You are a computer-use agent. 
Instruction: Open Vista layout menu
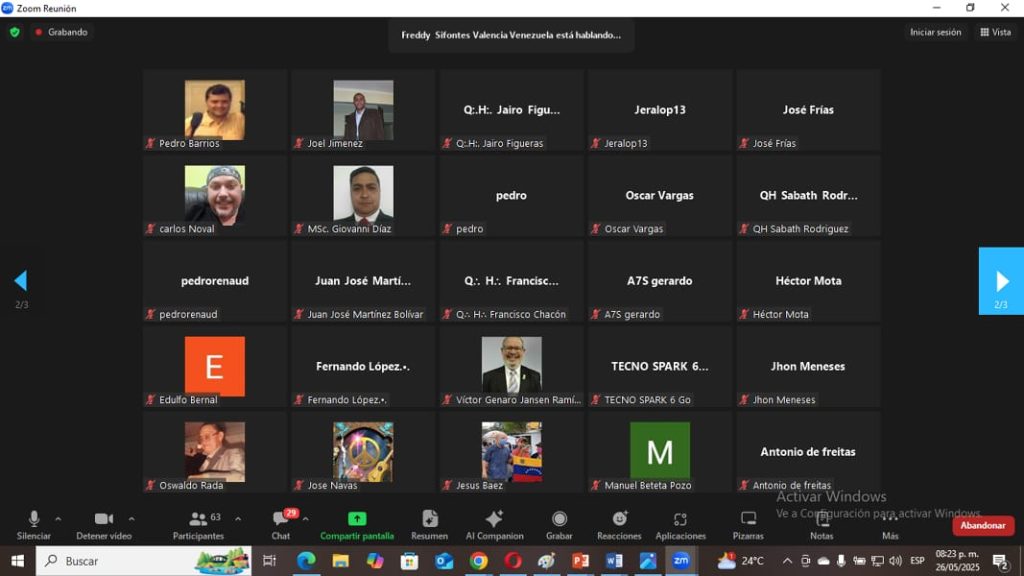(996, 32)
